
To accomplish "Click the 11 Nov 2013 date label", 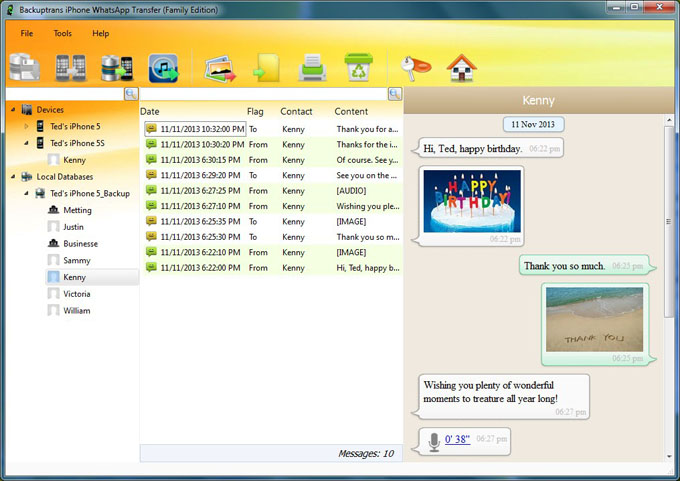I will 533,124.
